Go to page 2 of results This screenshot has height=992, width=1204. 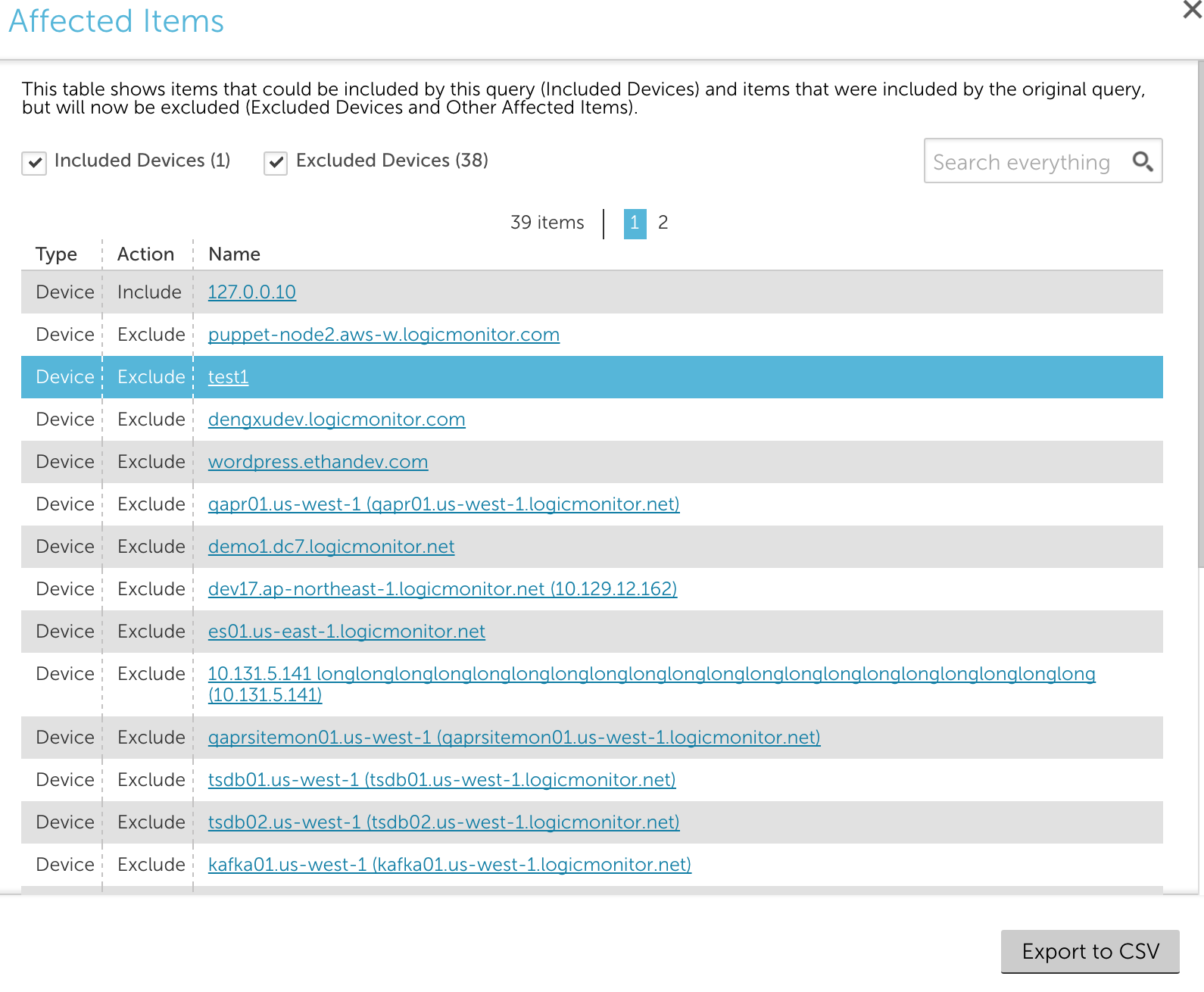663,223
